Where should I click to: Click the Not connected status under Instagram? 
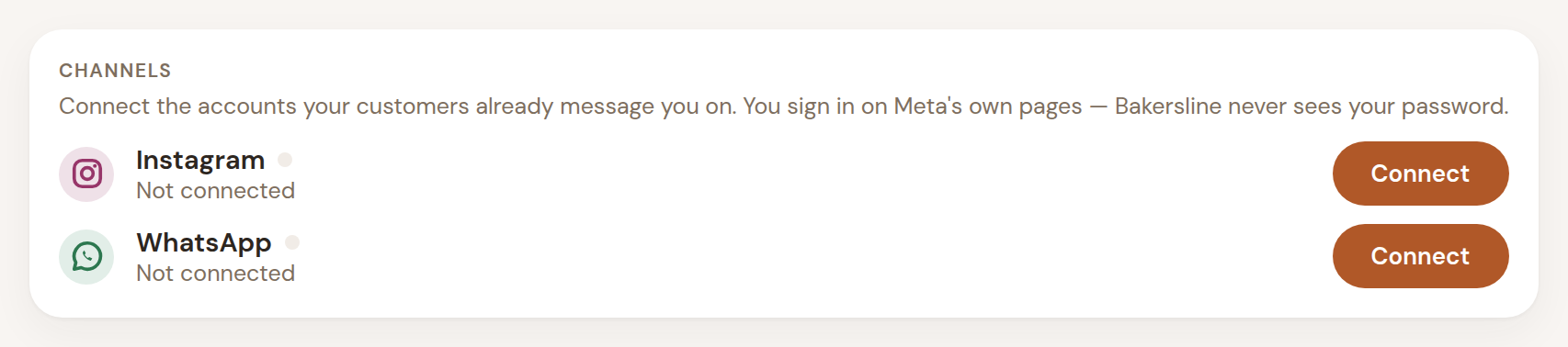coord(215,191)
